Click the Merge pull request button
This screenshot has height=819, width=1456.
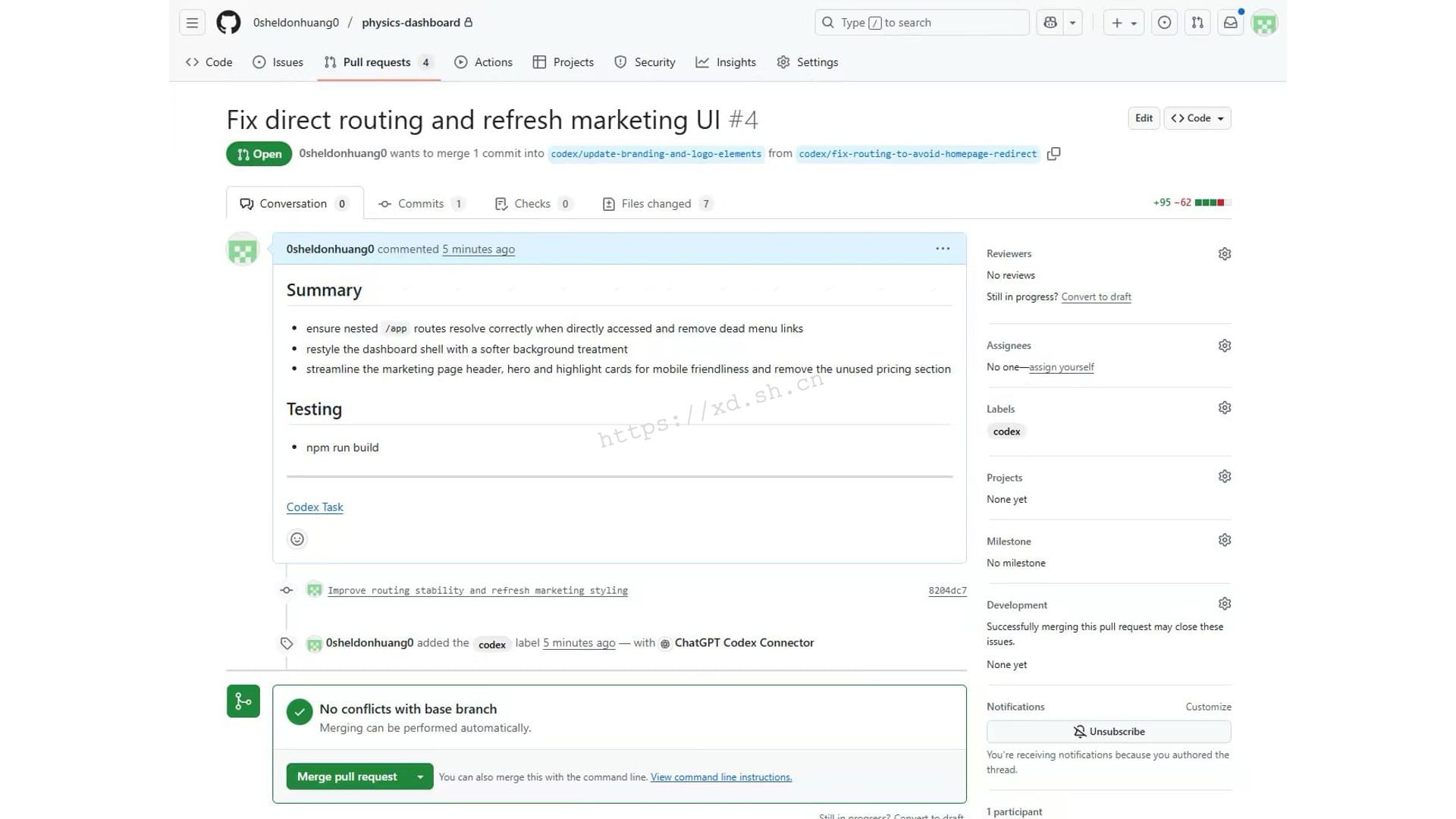click(x=347, y=777)
